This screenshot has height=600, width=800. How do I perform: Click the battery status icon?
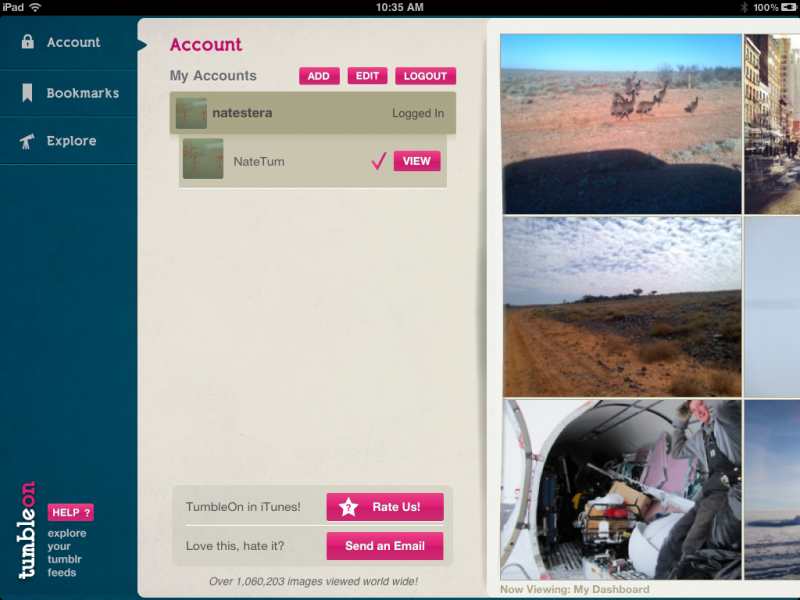[789, 7]
